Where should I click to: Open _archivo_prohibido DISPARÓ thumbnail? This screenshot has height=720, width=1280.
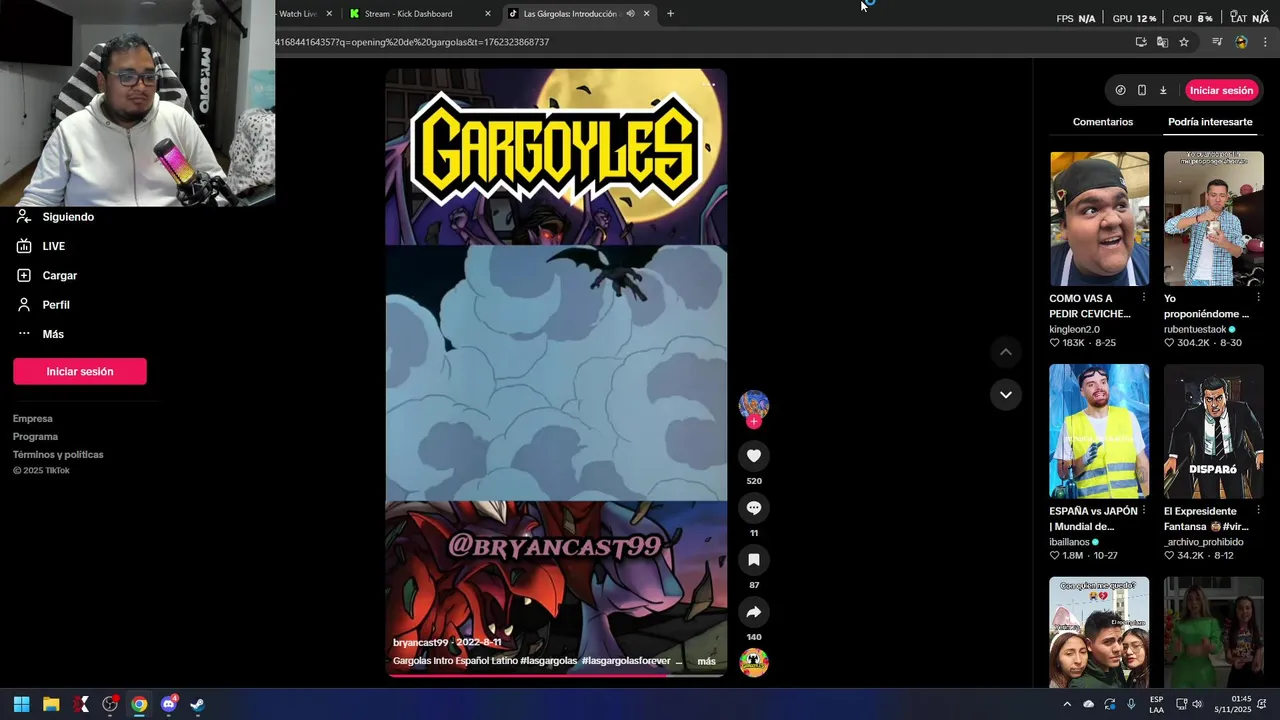click(x=1213, y=431)
